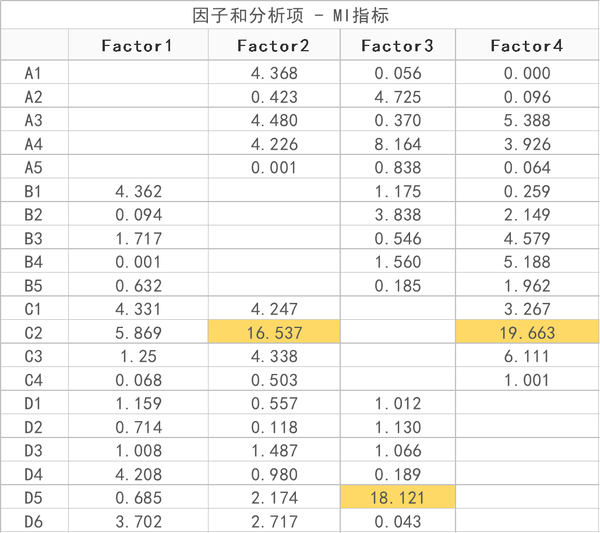Select the cell with value 3.702

point(138,521)
